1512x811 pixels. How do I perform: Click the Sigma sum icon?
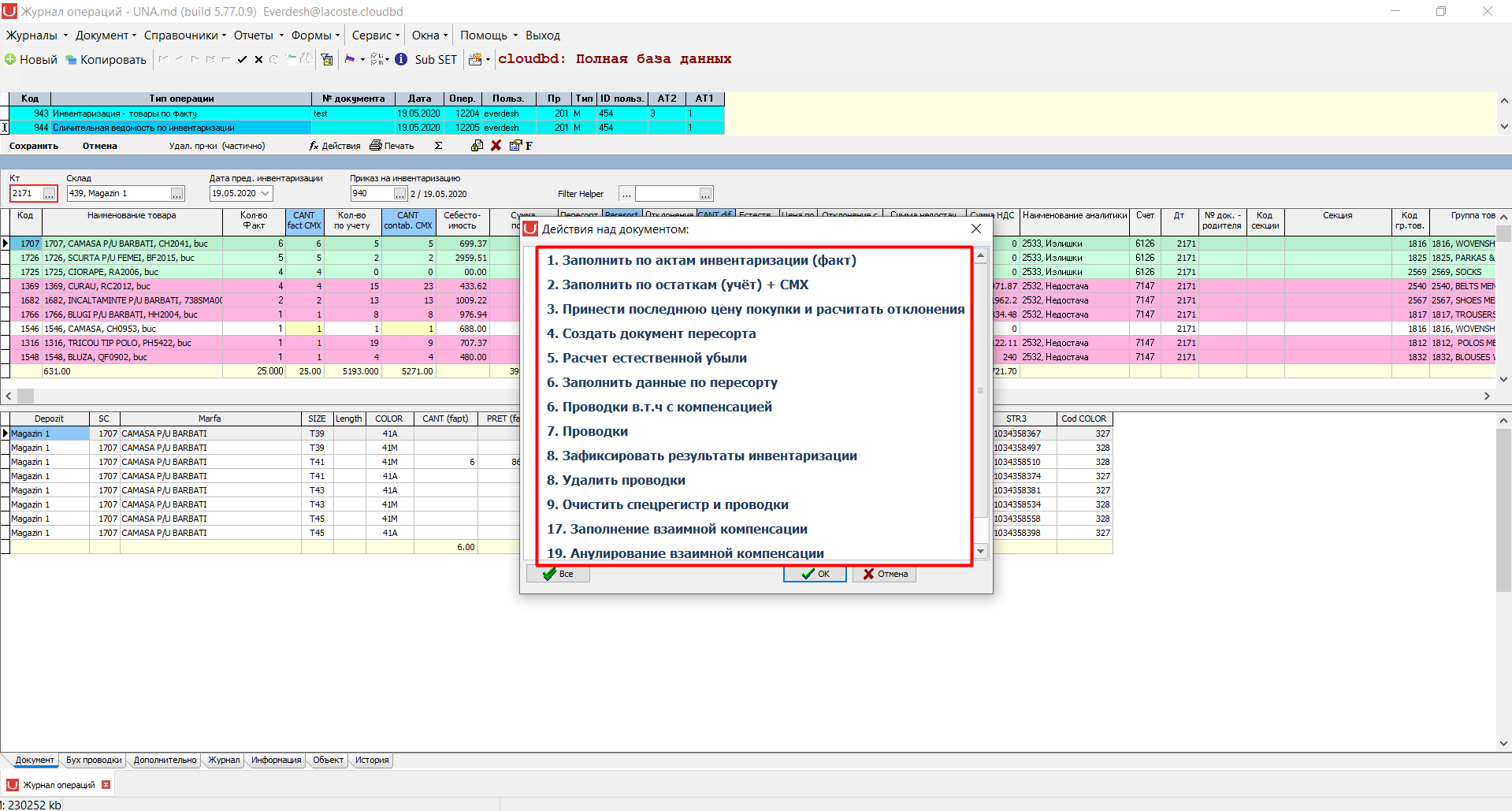438,146
